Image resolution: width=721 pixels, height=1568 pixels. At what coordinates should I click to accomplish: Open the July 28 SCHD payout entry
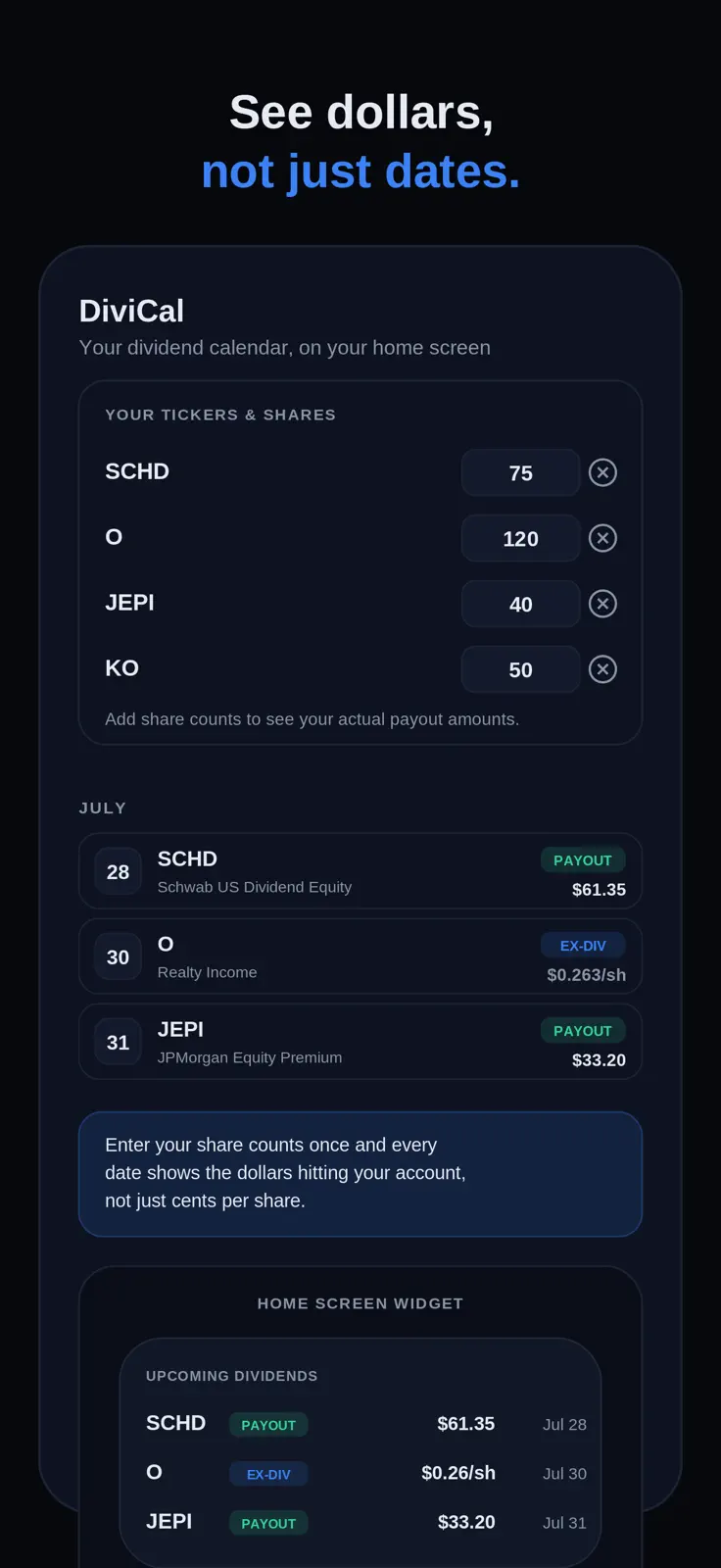click(360, 871)
